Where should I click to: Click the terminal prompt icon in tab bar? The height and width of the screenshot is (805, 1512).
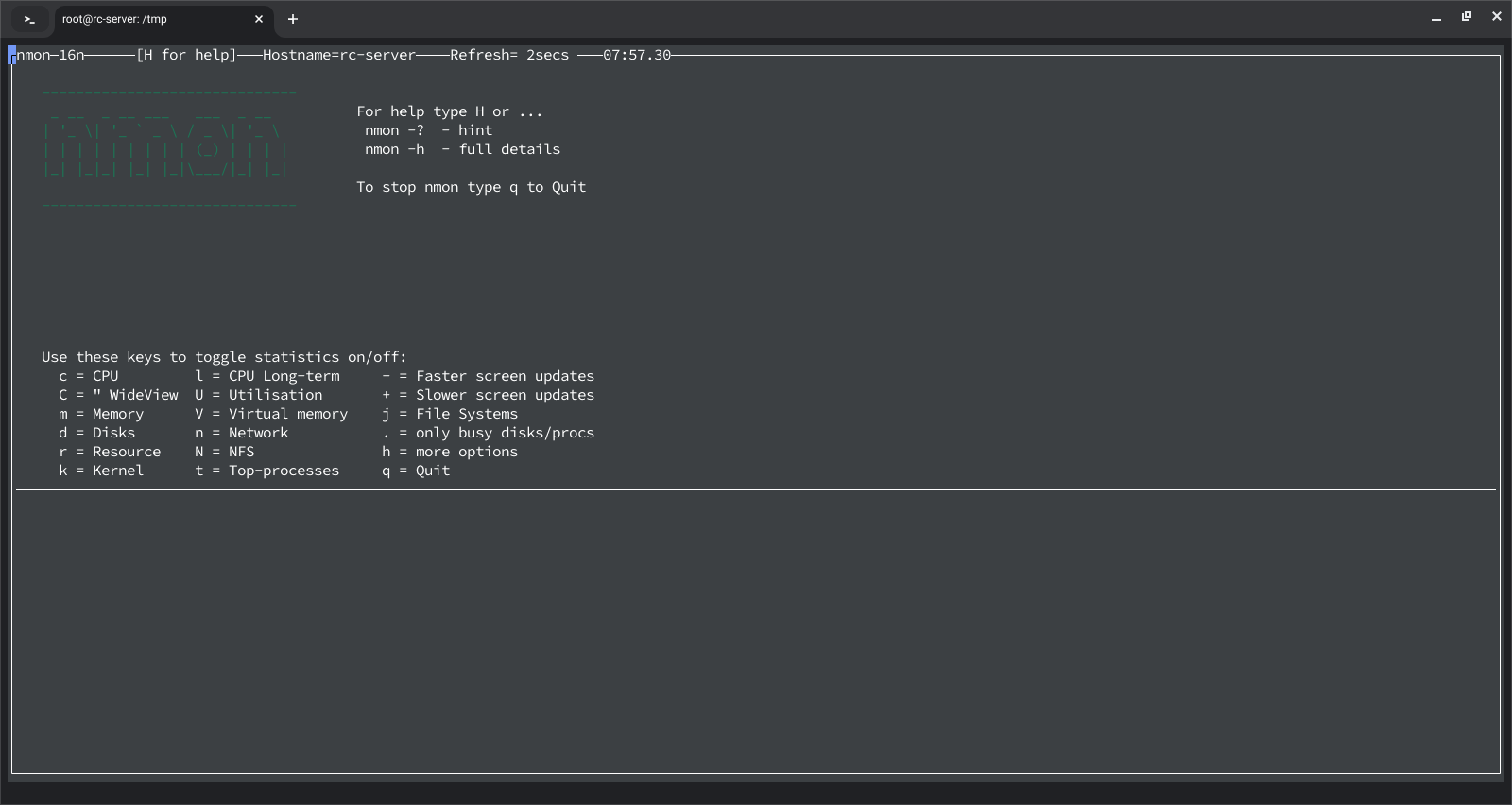tap(29, 19)
